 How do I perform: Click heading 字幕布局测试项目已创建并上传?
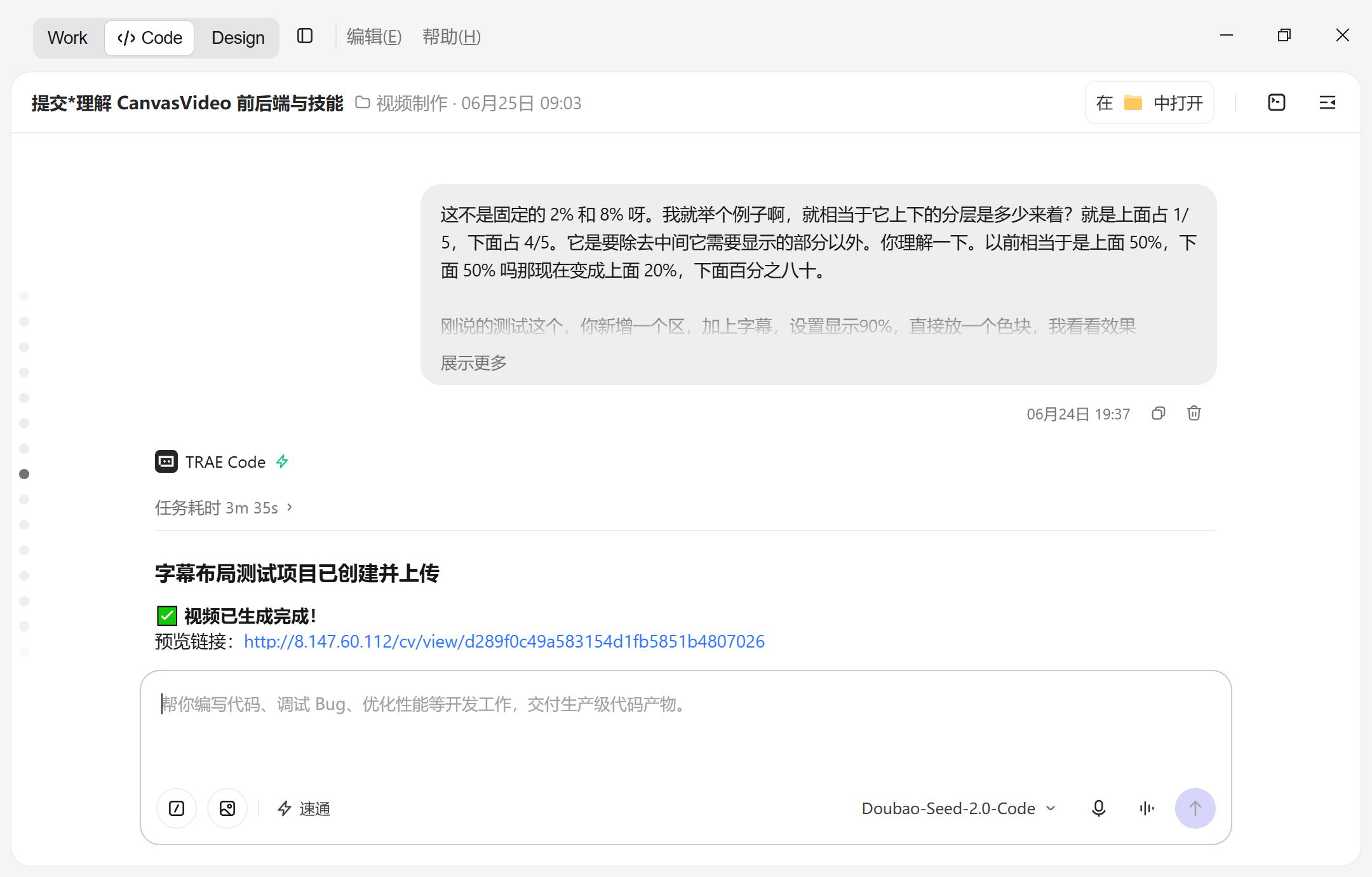297,573
